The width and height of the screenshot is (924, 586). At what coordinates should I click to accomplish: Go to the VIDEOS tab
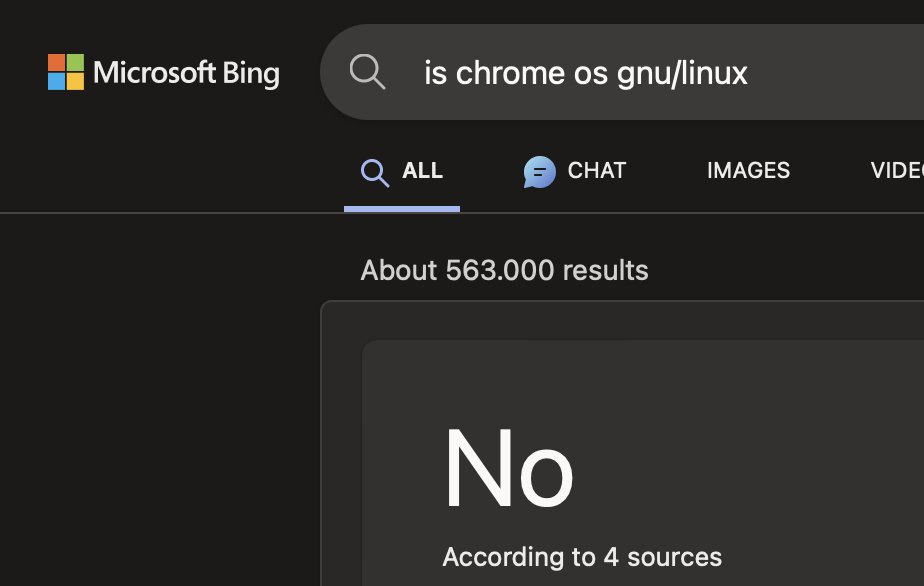pyautogui.click(x=897, y=171)
